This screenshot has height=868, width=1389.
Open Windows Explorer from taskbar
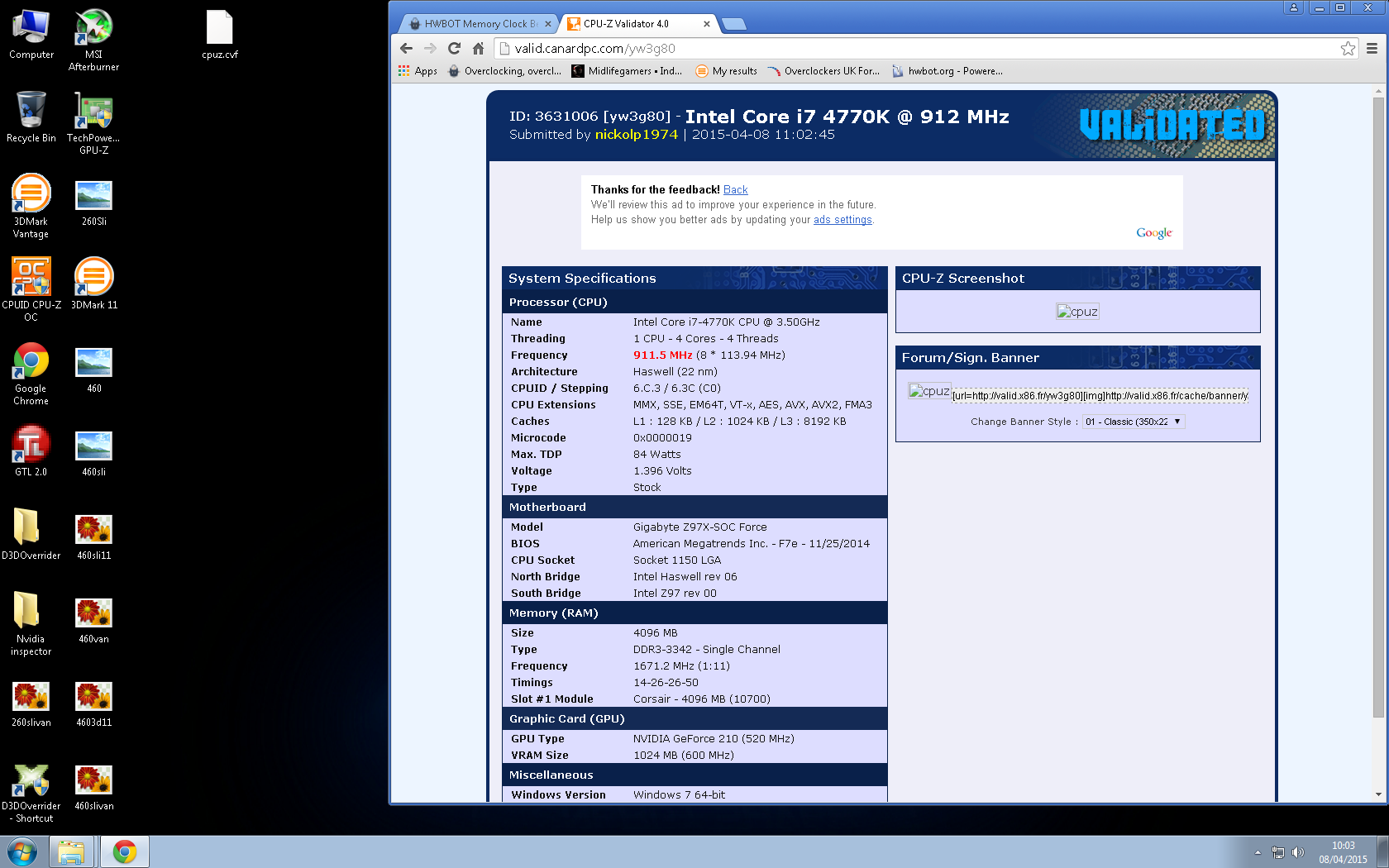tap(71, 852)
